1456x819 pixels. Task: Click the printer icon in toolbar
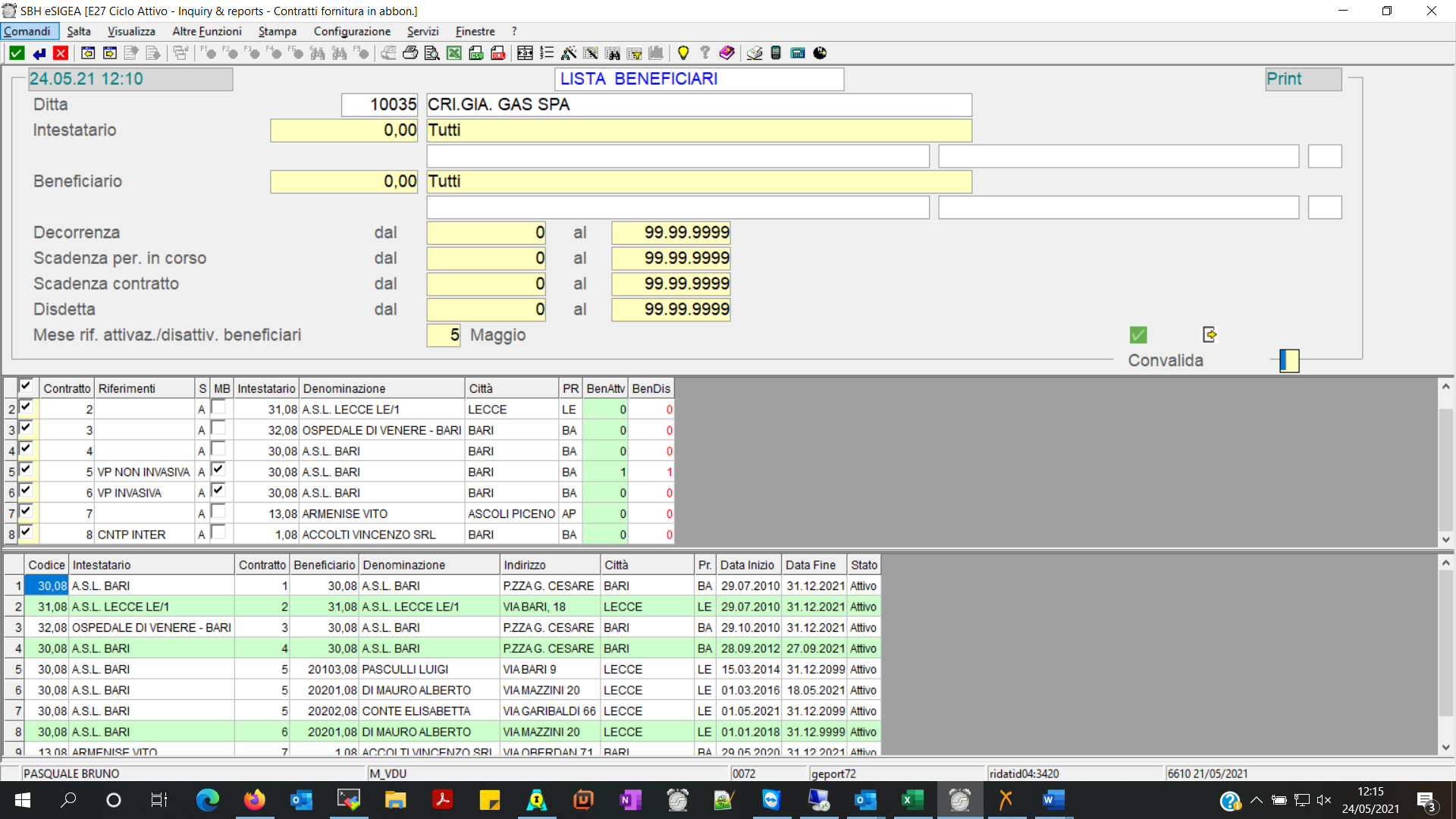(409, 53)
